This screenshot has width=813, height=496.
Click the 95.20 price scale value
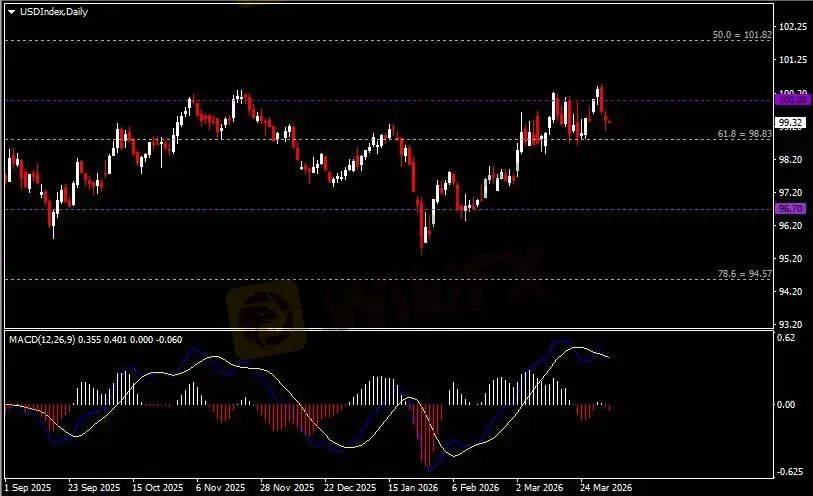click(x=791, y=258)
